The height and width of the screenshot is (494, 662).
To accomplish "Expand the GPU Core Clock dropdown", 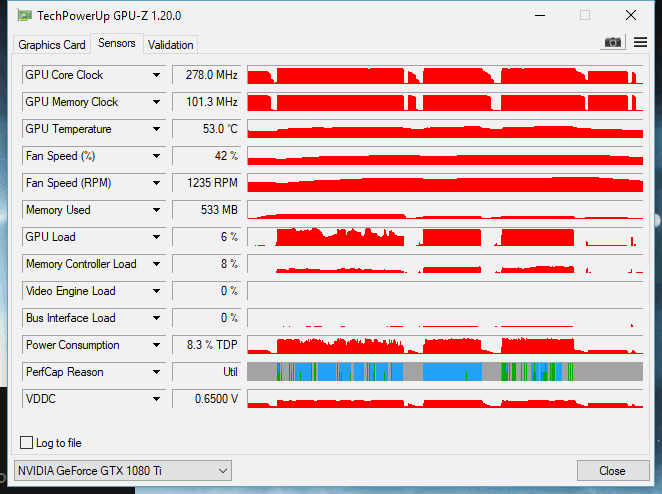I will point(157,75).
